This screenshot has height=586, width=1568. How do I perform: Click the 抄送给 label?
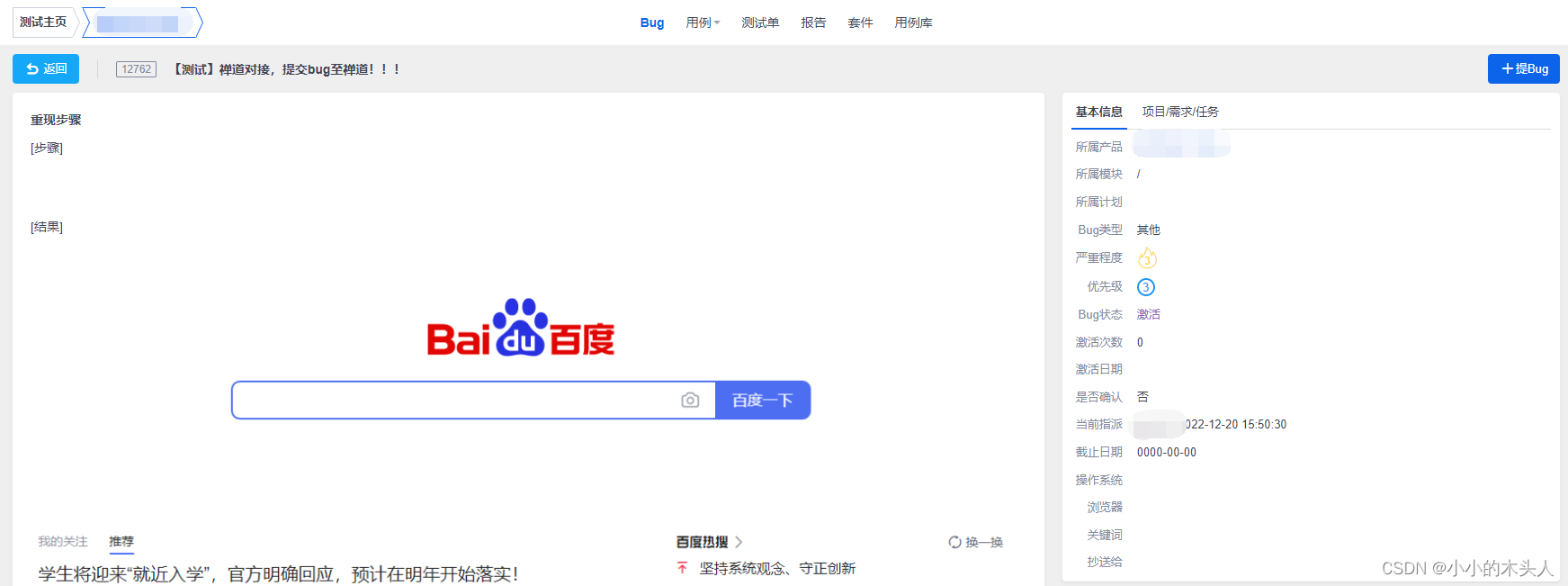coord(1105,562)
